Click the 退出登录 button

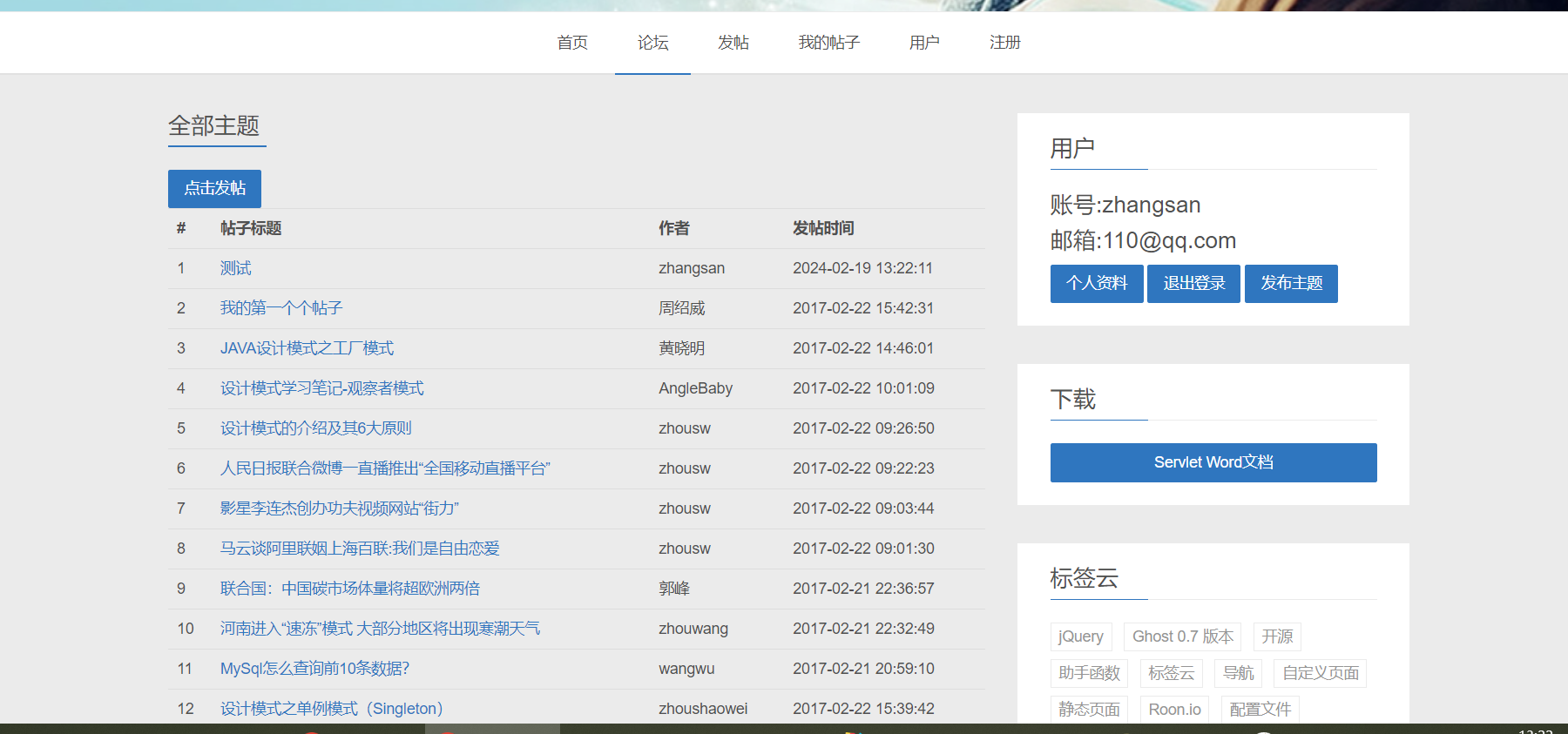tap(1193, 283)
